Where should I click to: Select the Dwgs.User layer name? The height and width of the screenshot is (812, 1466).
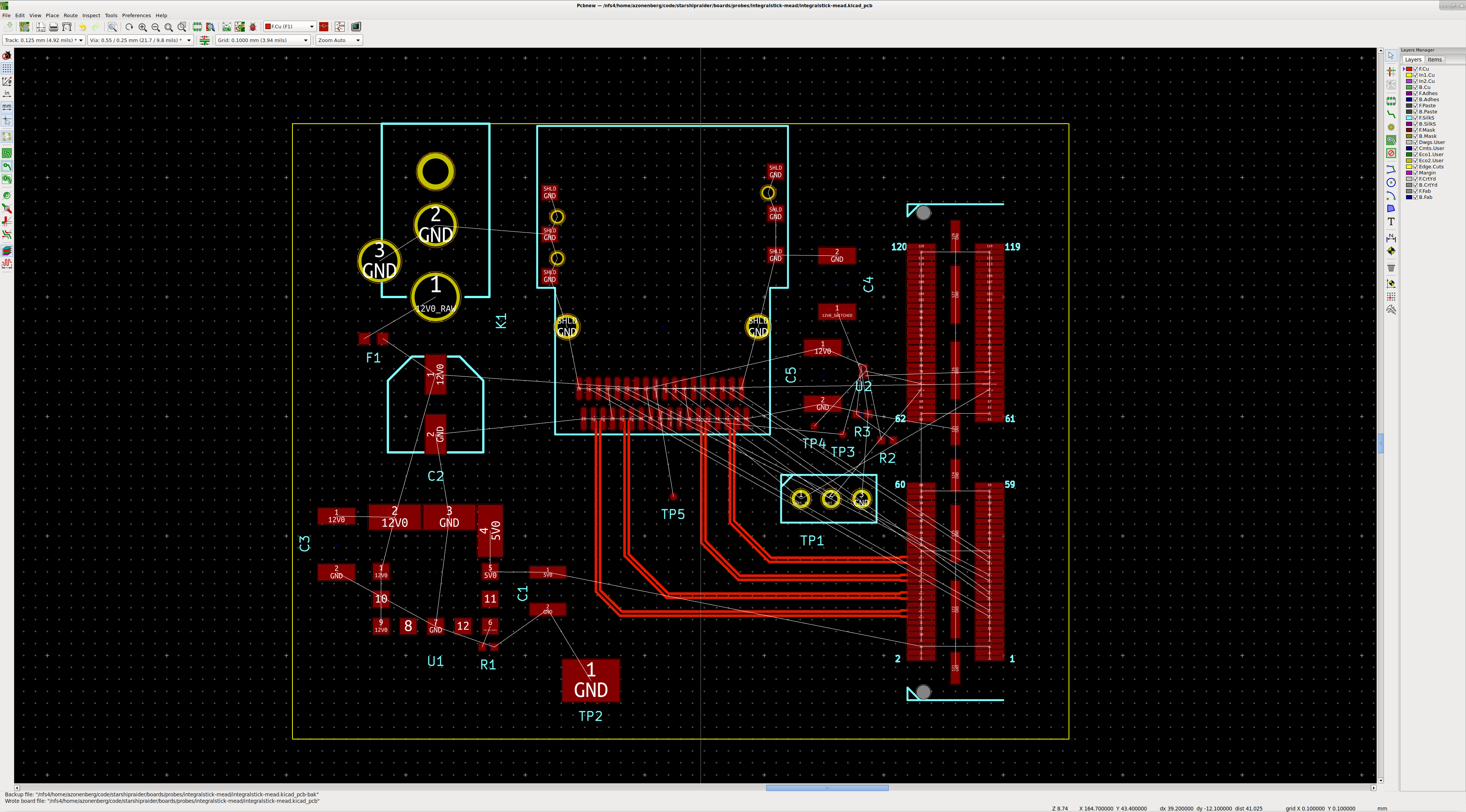pyautogui.click(x=1431, y=142)
